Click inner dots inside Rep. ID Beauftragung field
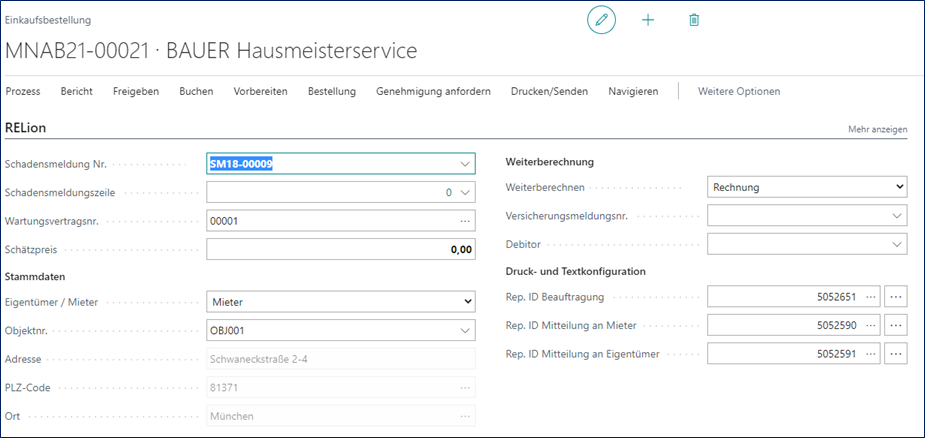Viewport: 925px width, 438px height. [x=870, y=297]
